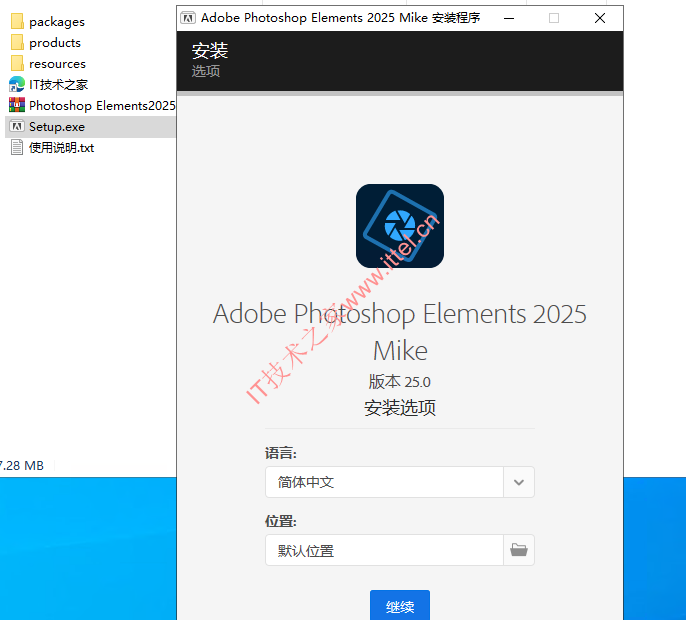Viewport: 686px width, 620px height.
Task: Click the products folder icon
Action: coord(17,42)
